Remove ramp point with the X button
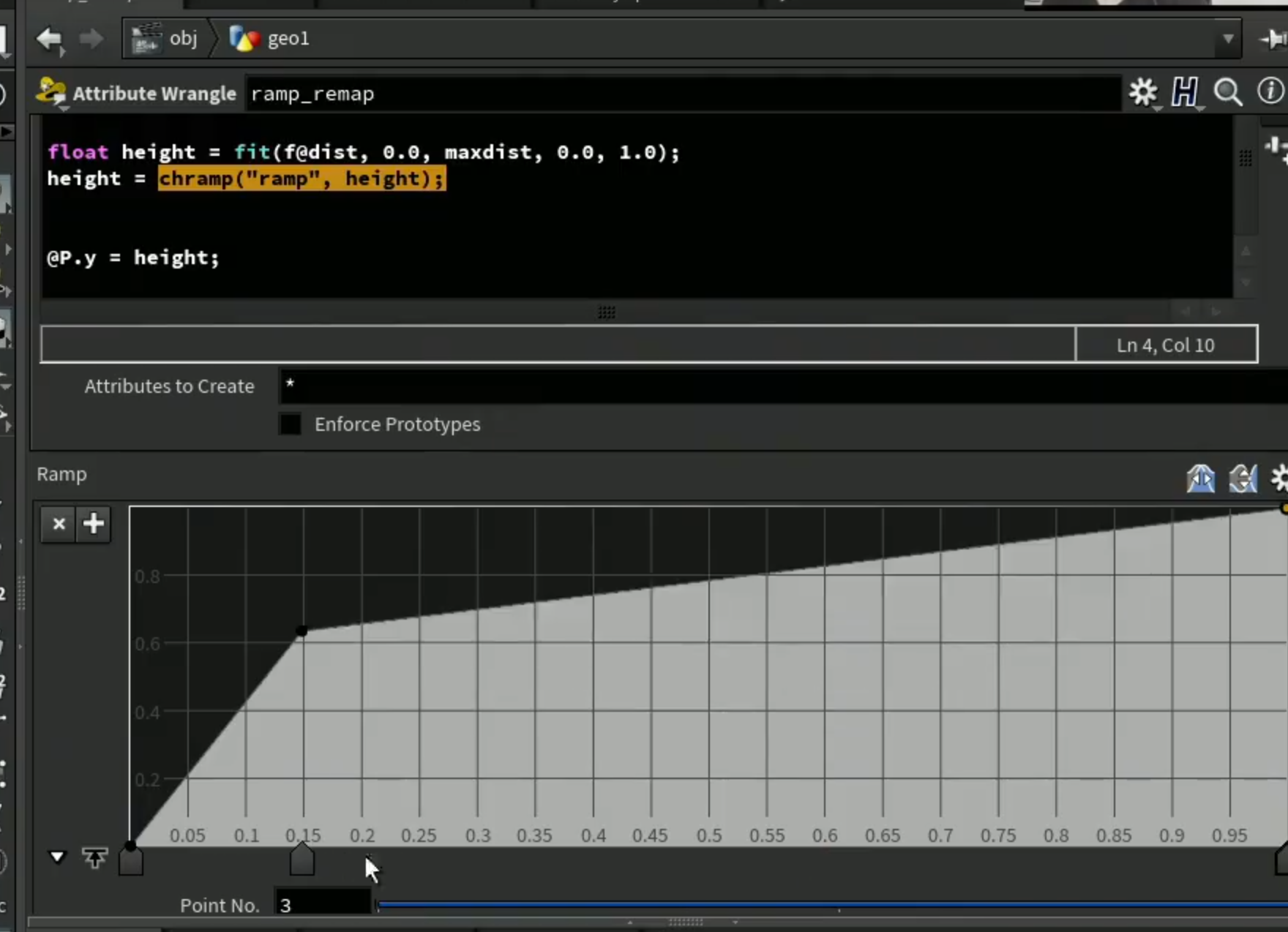The image size is (1288, 932). (59, 524)
